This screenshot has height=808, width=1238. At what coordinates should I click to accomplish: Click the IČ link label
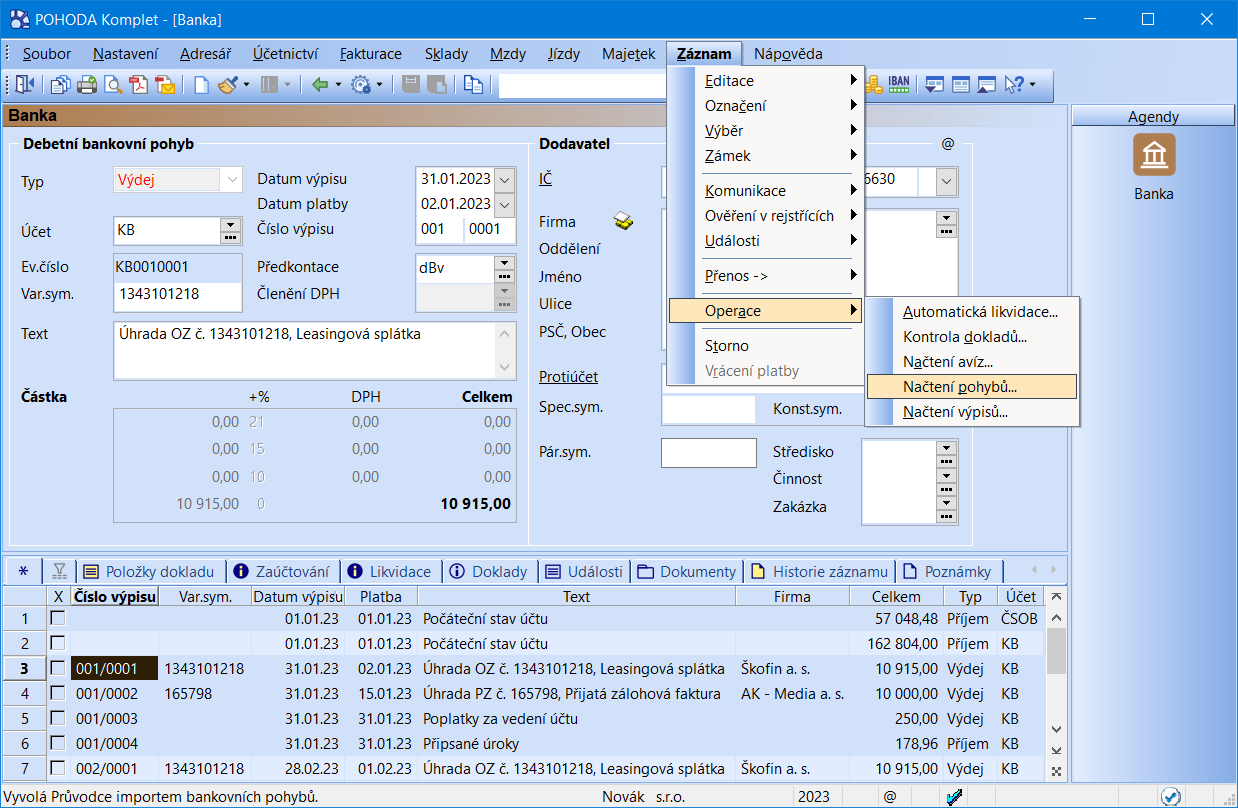pos(546,179)
